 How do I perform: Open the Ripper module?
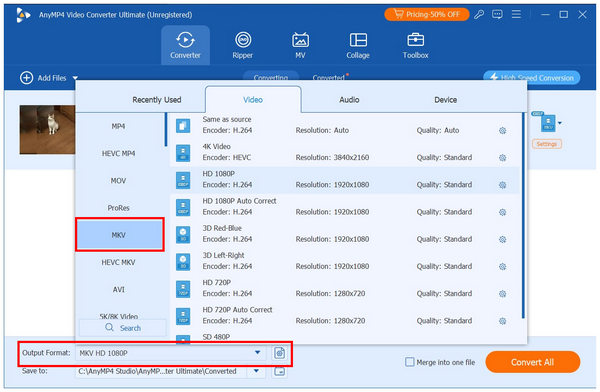point(243,45)
